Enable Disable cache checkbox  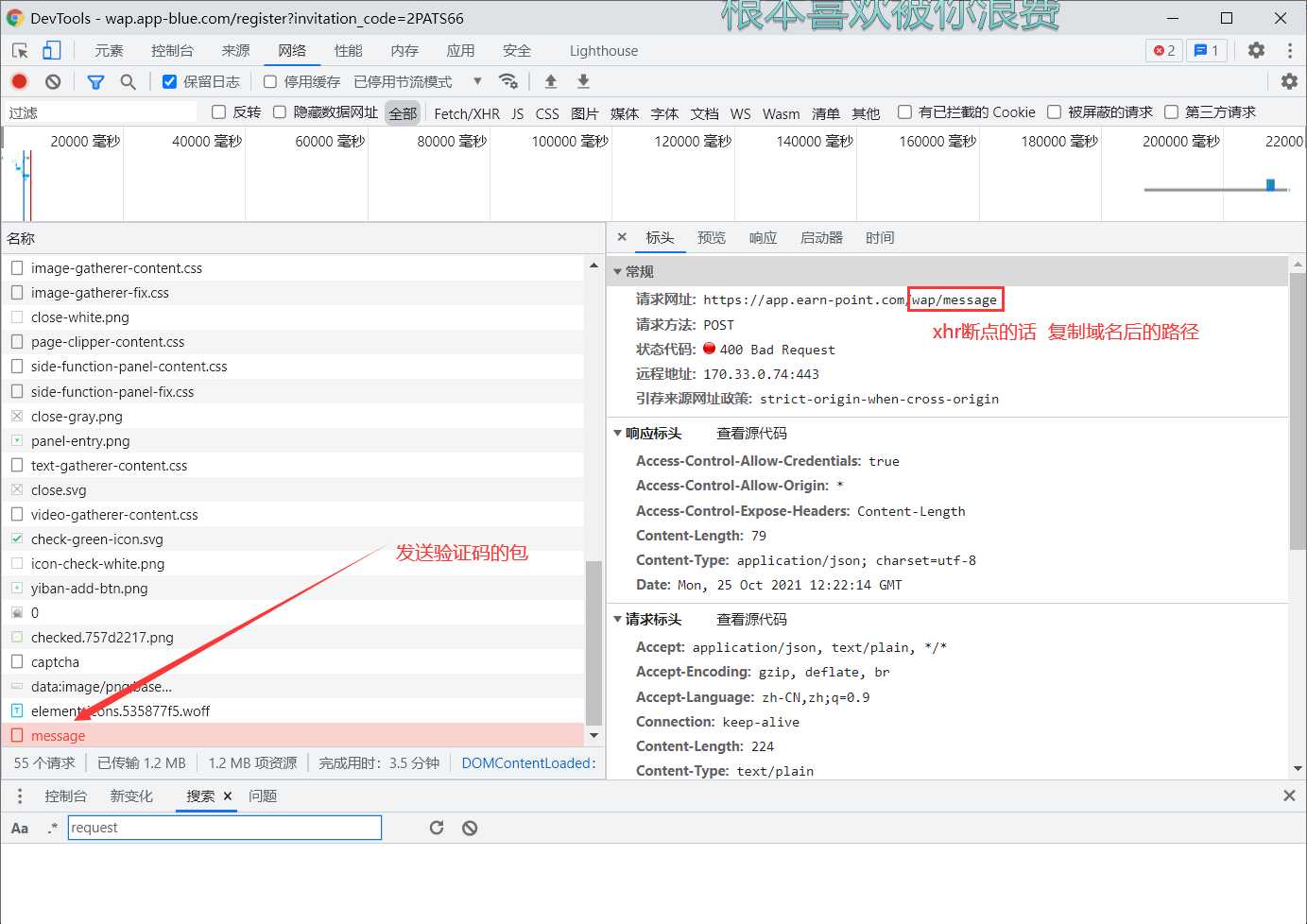[x=270, y=81]
